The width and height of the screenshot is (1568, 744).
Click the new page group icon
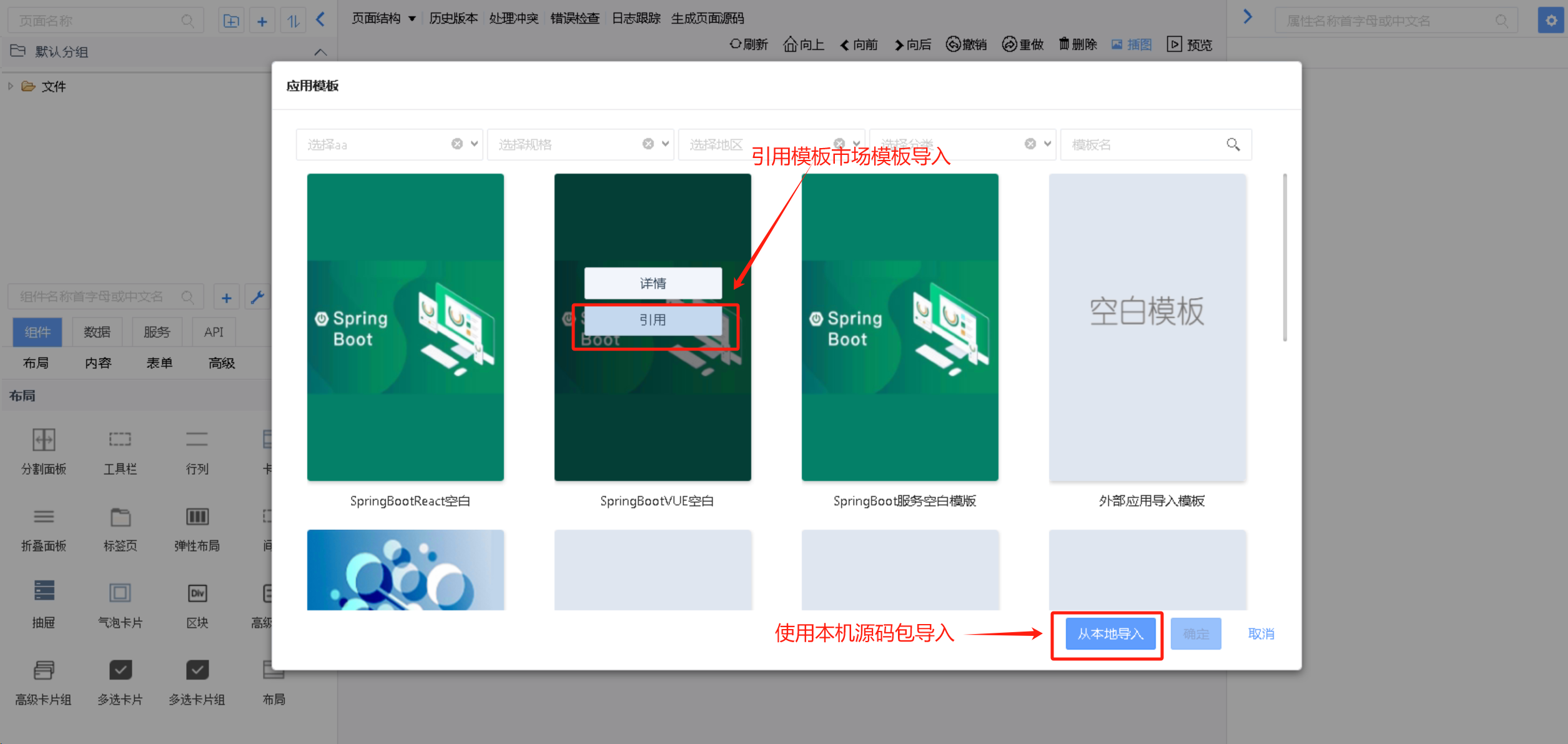231,21
